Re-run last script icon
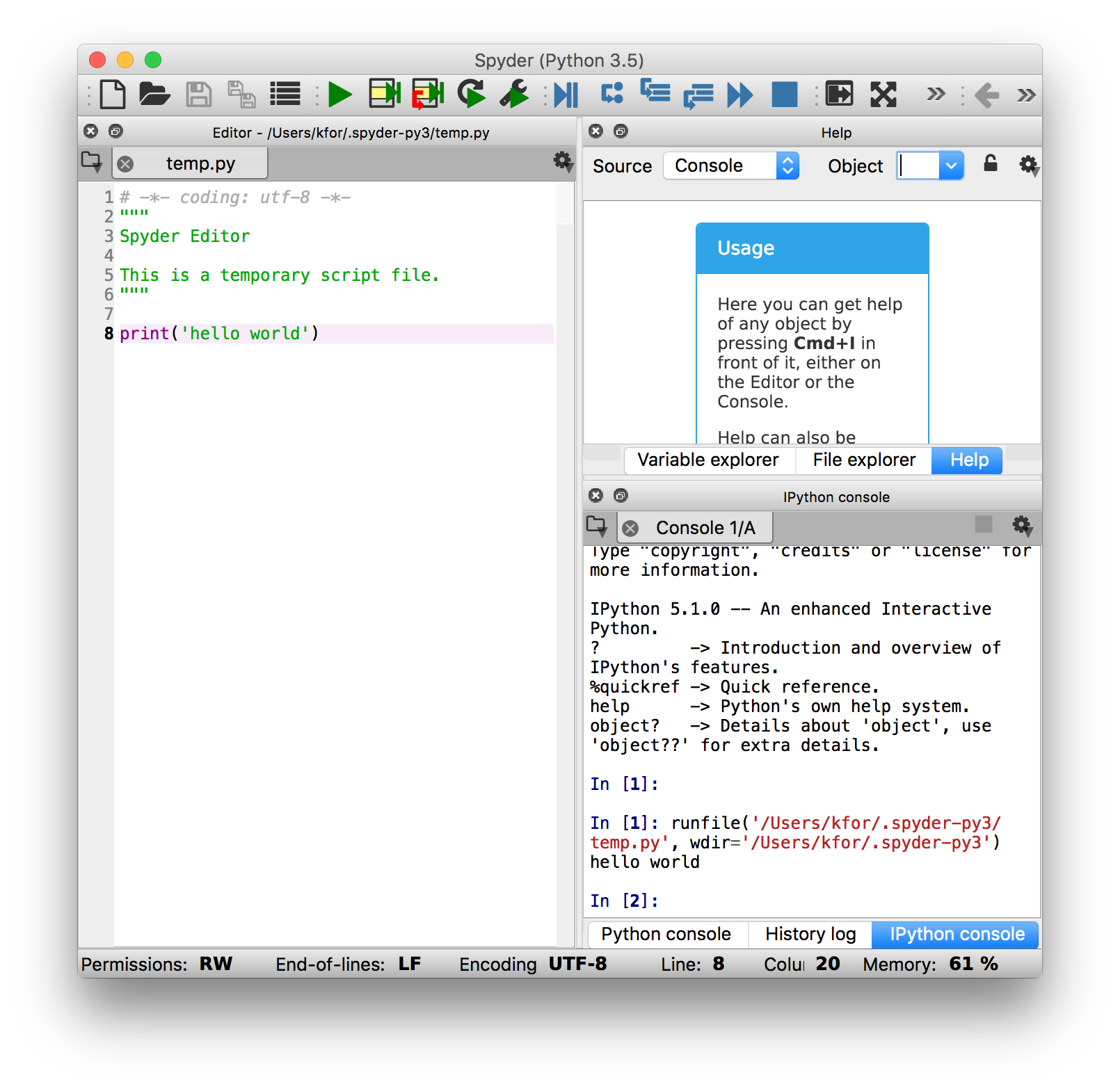 472,94
